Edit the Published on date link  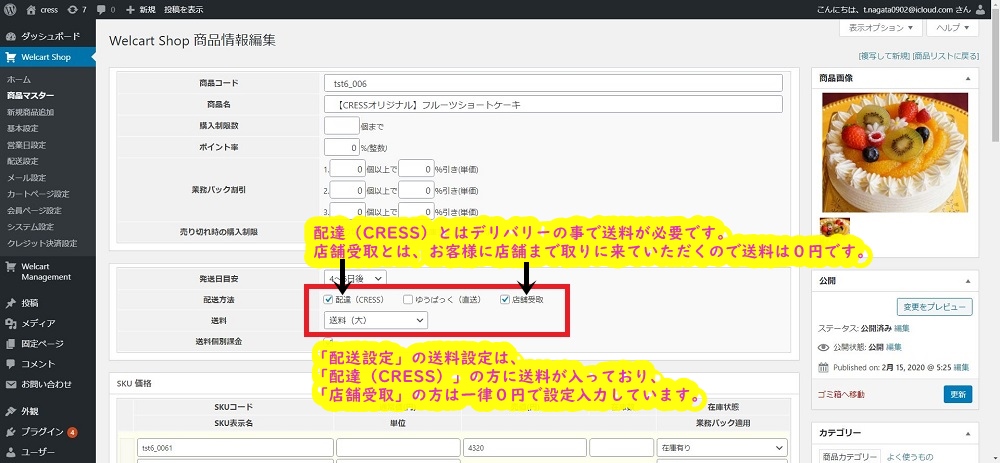(961, 367)
